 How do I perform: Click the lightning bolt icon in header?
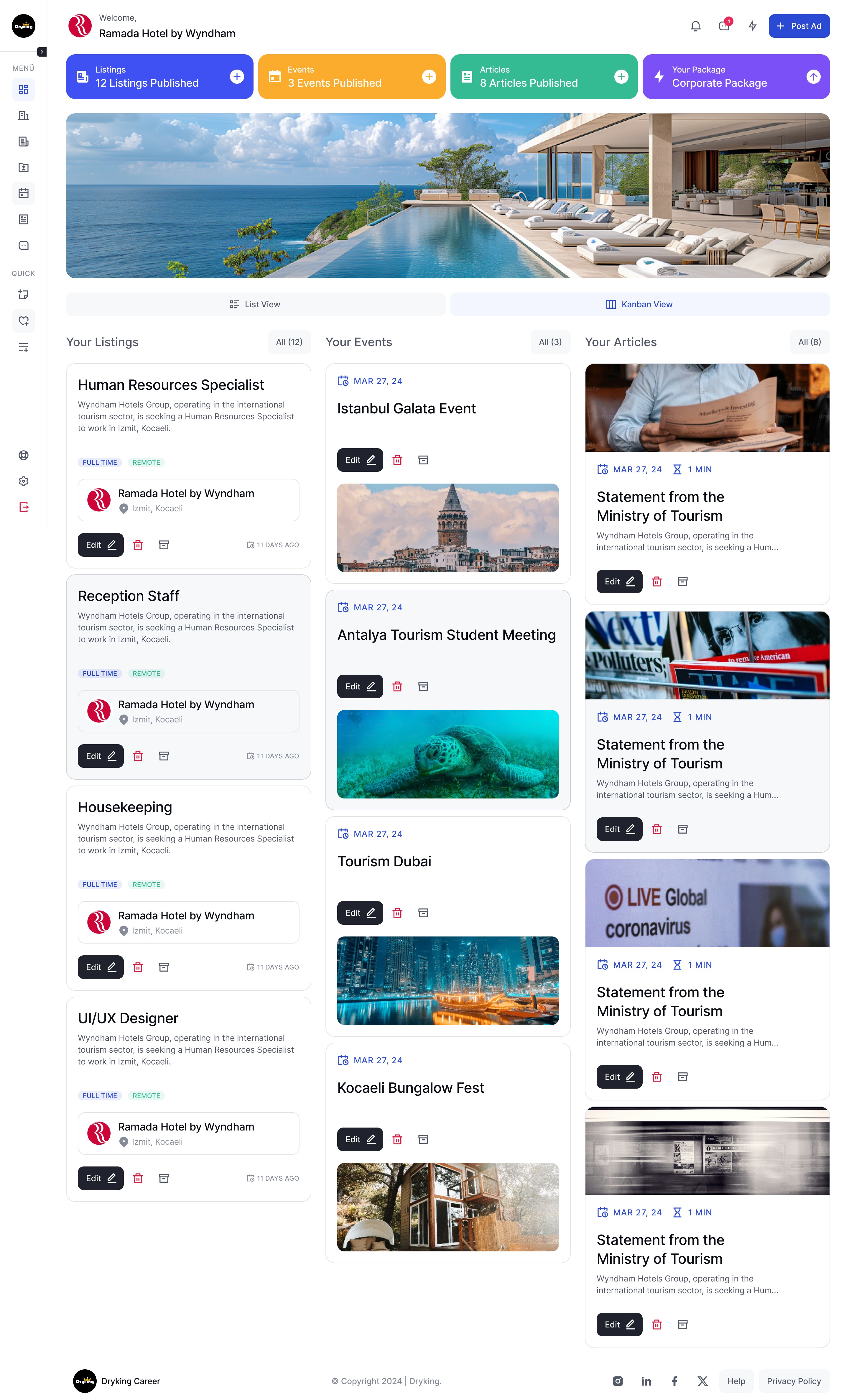pos(752,26)
